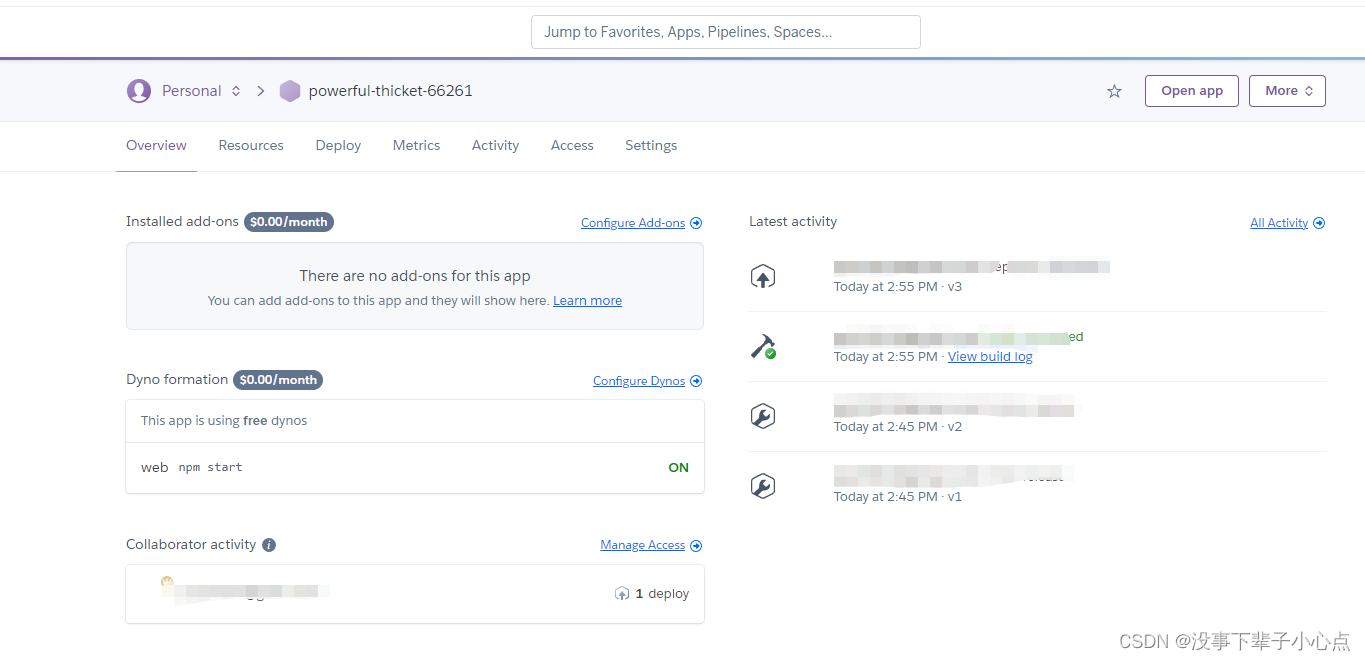Screen dimensions: 1365x661
Task: Open the Access tab
Action: click(572, 146)
